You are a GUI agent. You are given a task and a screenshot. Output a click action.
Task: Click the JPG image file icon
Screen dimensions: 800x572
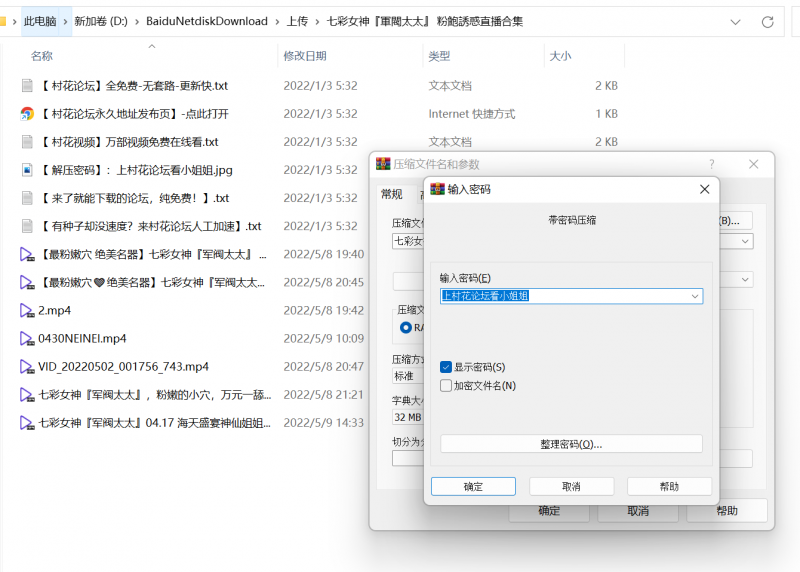pyautogui.click(x=27, y=170)
